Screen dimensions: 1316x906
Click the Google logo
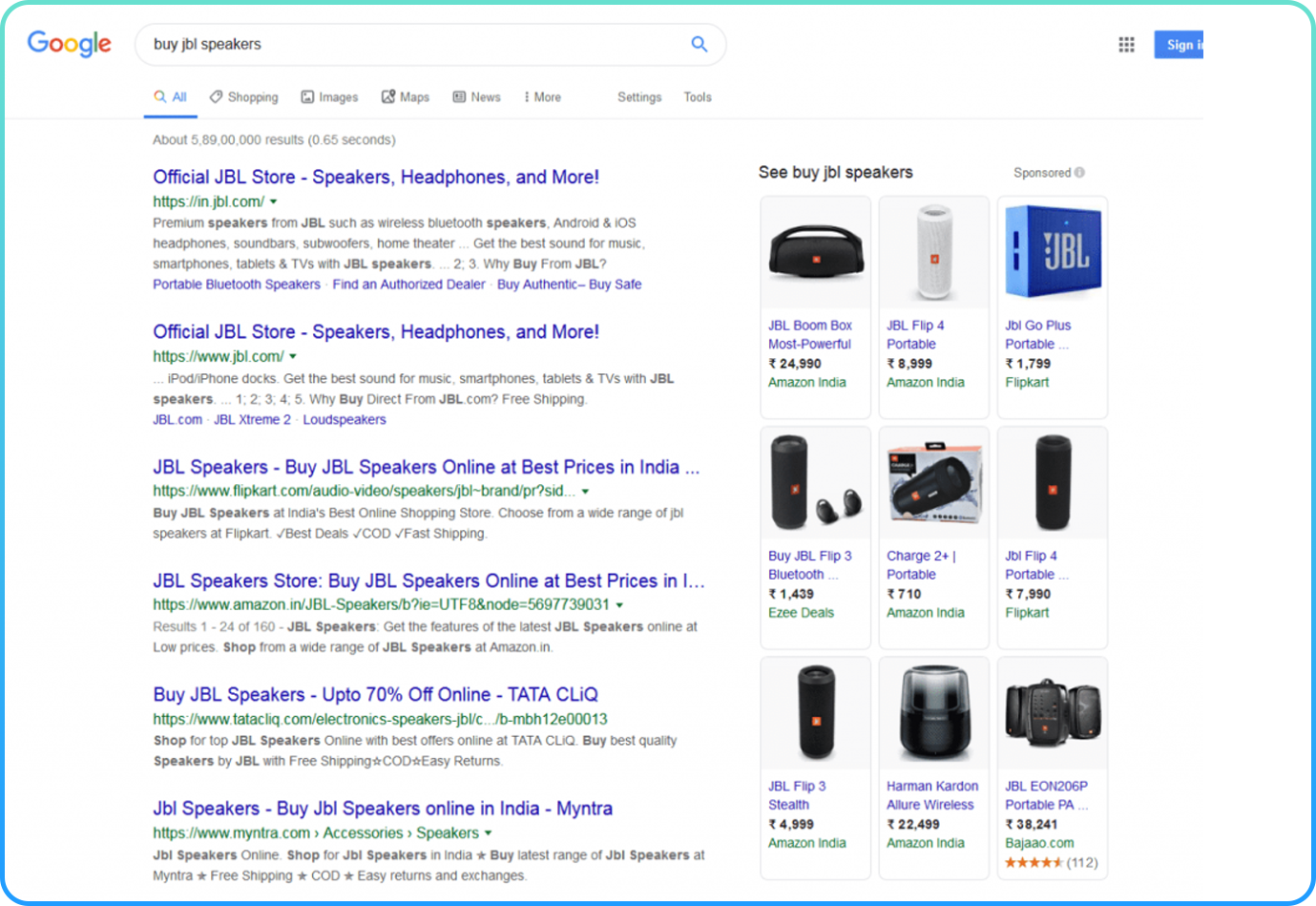pyautogui.click(x=69, y=44)
